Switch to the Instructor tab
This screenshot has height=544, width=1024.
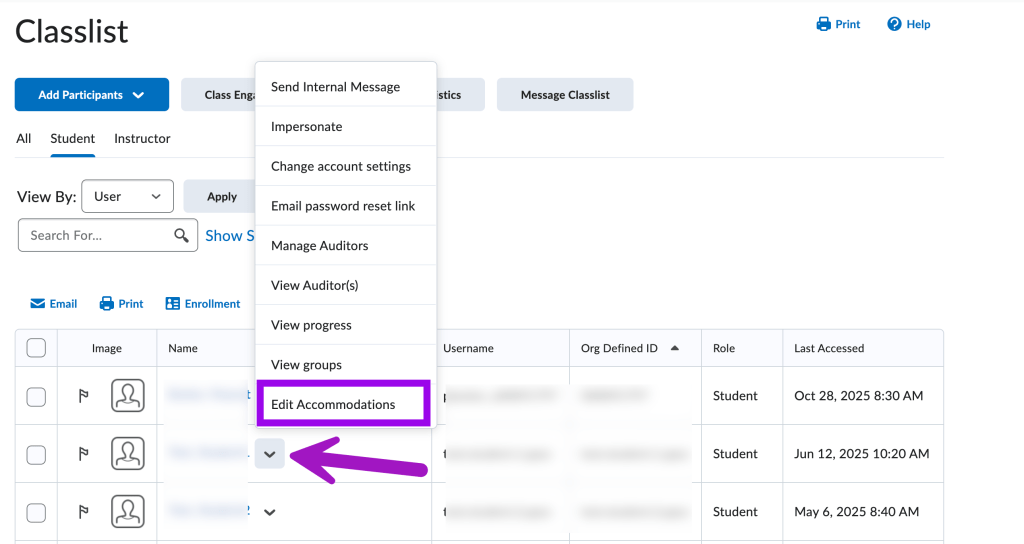click(x=142, y=139)
